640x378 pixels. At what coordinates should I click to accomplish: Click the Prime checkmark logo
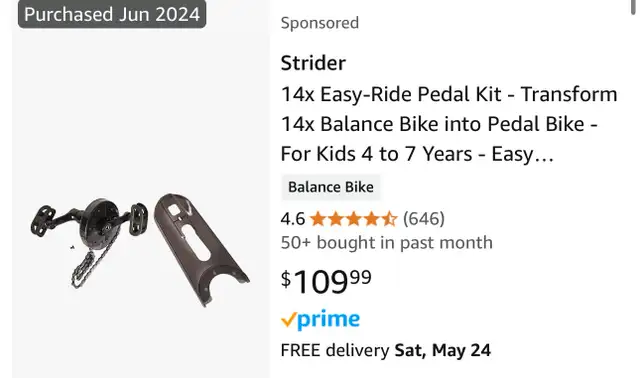288,320
